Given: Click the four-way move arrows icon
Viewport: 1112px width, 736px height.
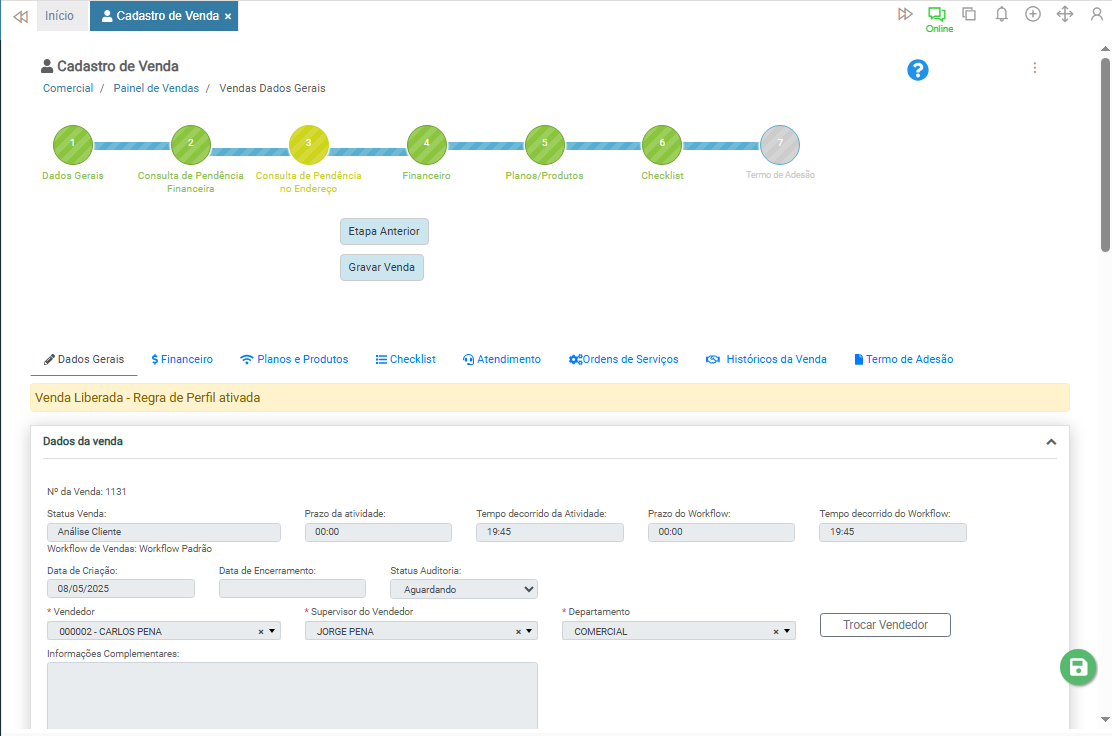Looking at the screenshot, I should point(1065,14).
